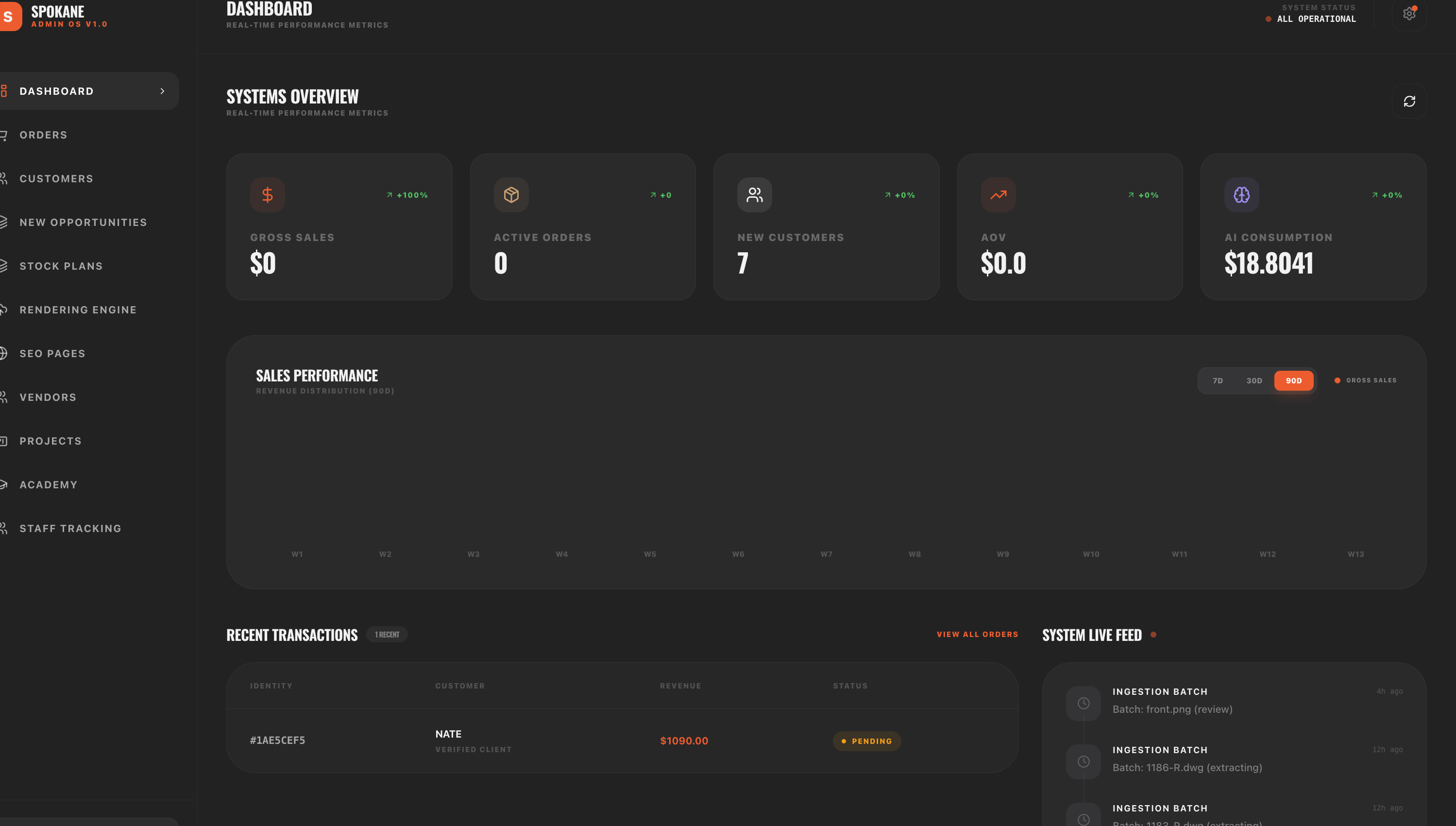The width and height of the screenshot is (1456, 826).
Task: Click the Academy graduation cap icon
Action: 3,484
